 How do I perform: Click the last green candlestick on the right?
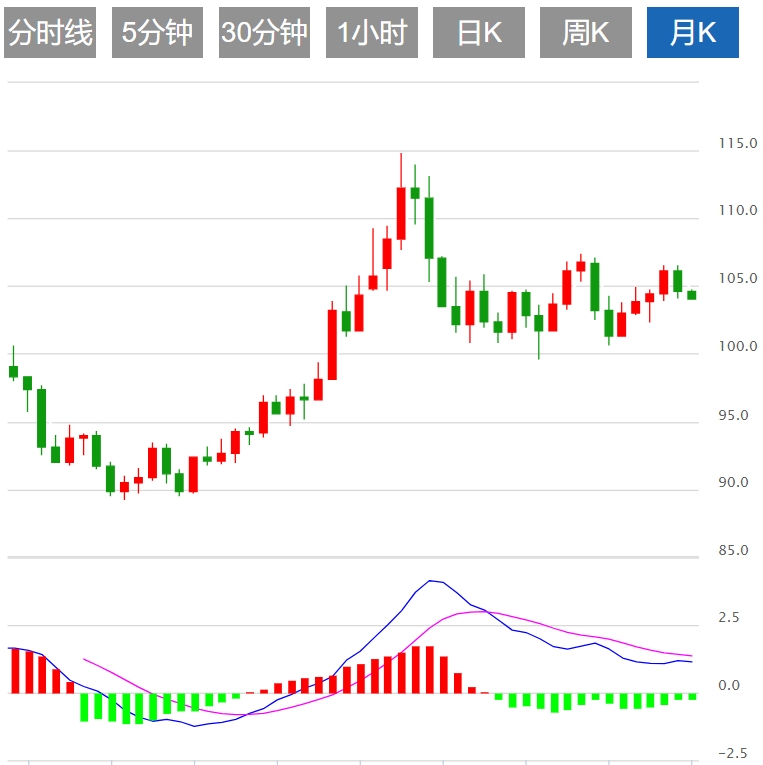[x=692, y=295]
